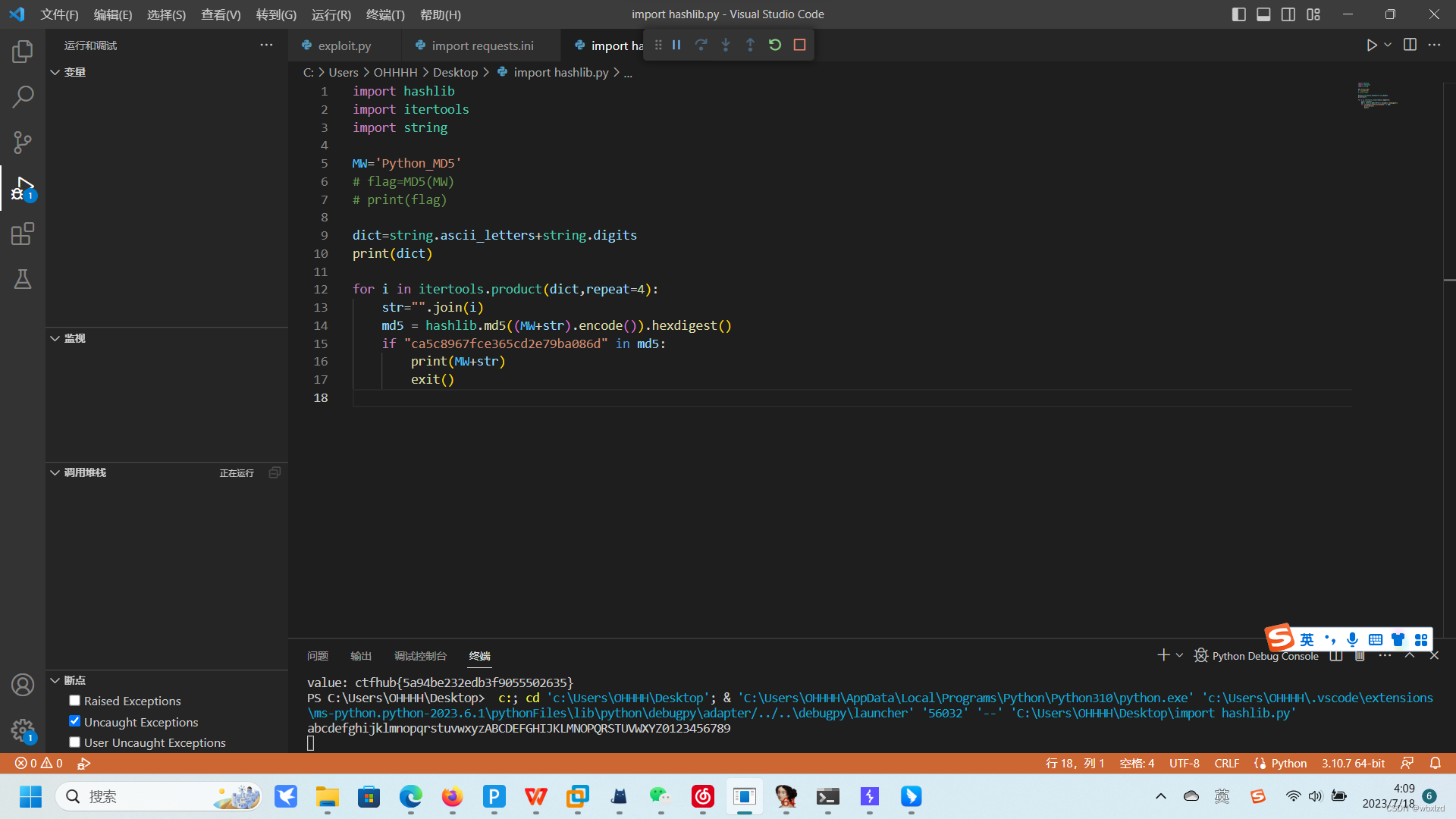Stop debugging with the red square
The width and height of the screenshot is (1456, 819).
point(799,45)
